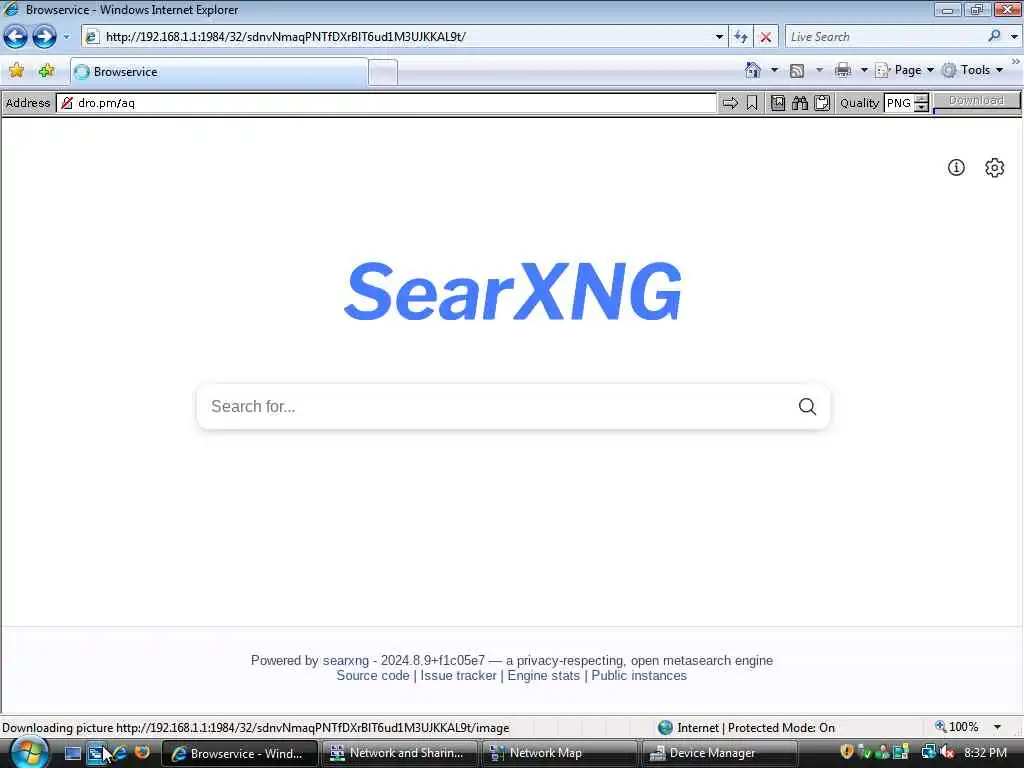Click the Browservice address field dro.pm/aq
The image size is (1024, 768).
387,103
